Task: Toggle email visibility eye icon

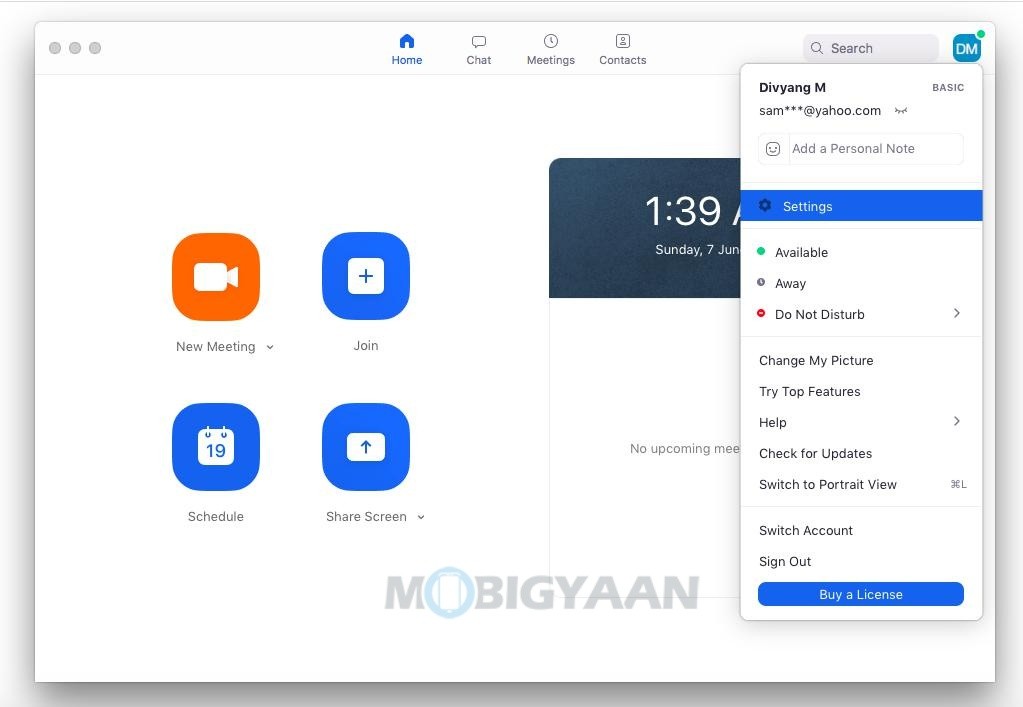Action: click(x=901, y=111)
